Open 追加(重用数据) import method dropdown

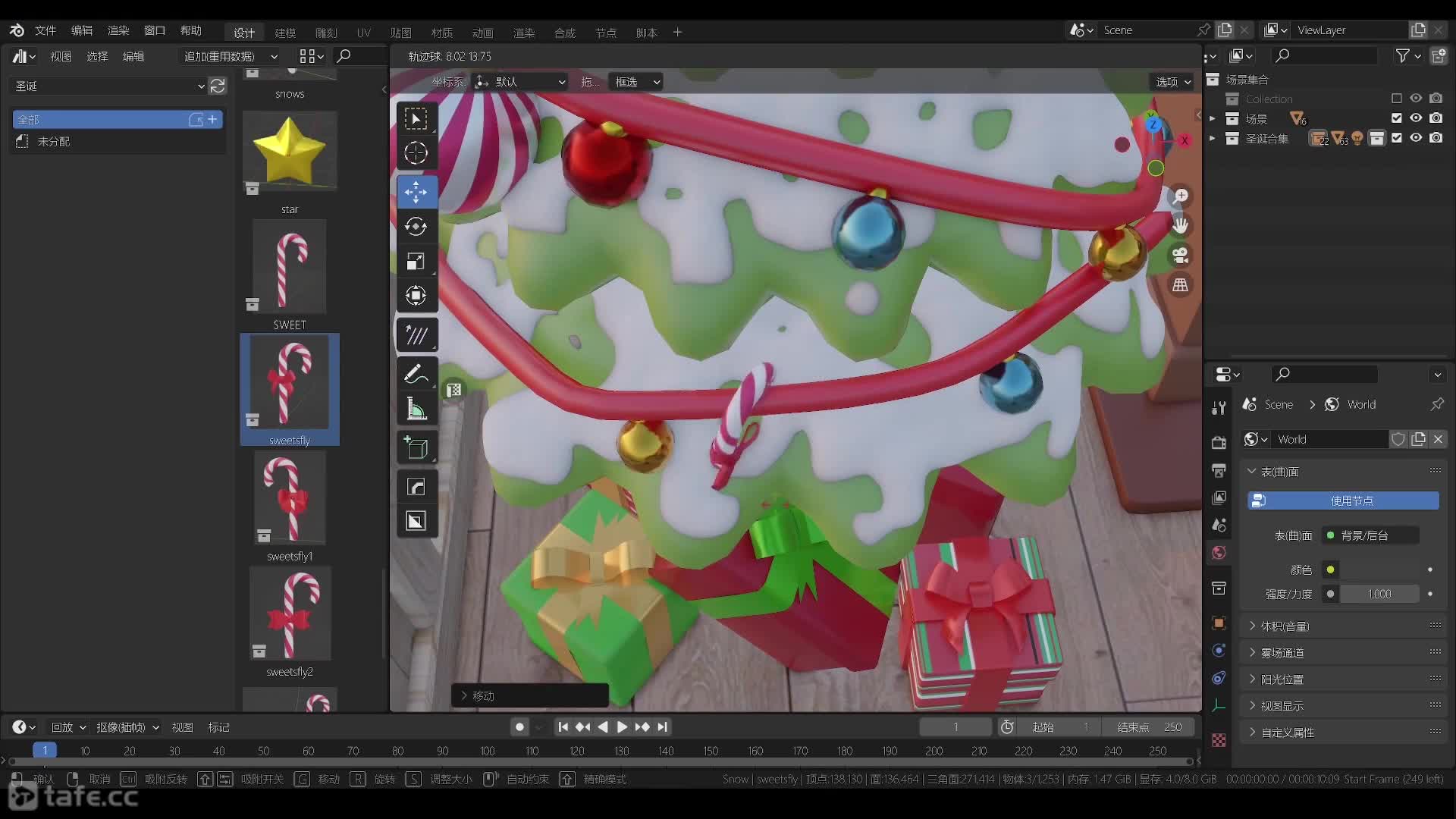[x=231, y=56]
